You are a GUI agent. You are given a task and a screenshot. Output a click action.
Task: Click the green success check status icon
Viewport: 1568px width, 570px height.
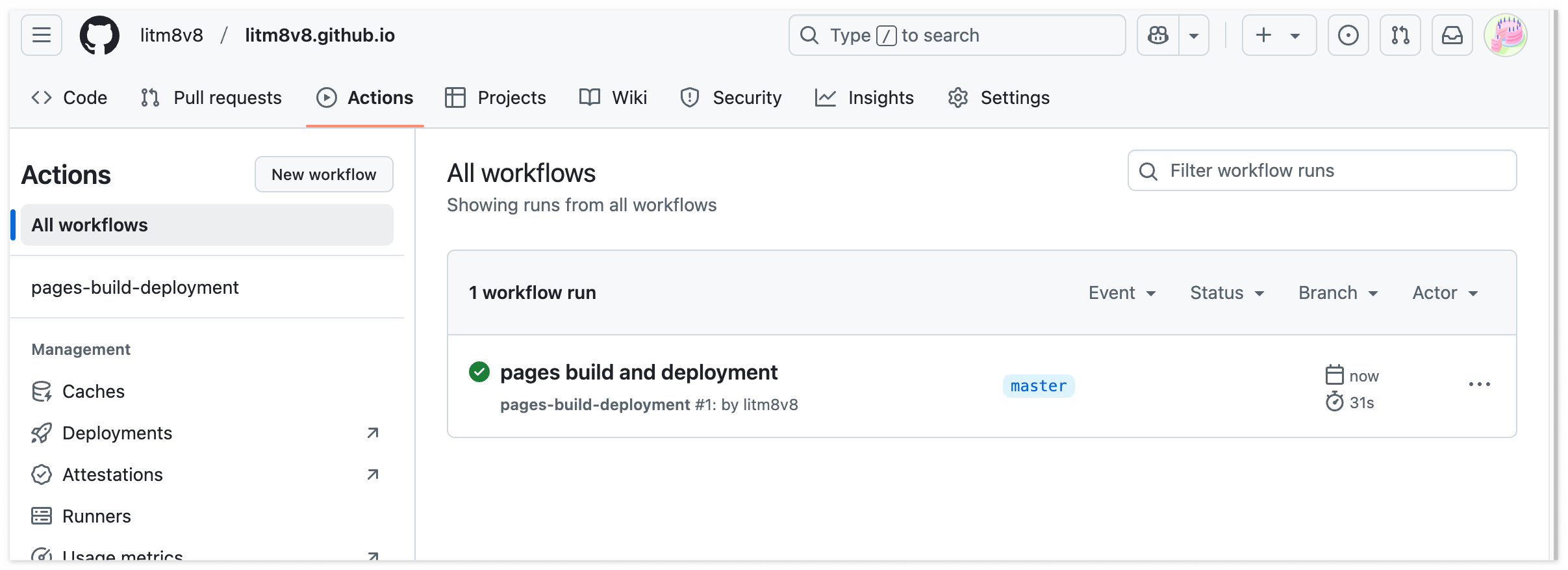coord(479,372)
